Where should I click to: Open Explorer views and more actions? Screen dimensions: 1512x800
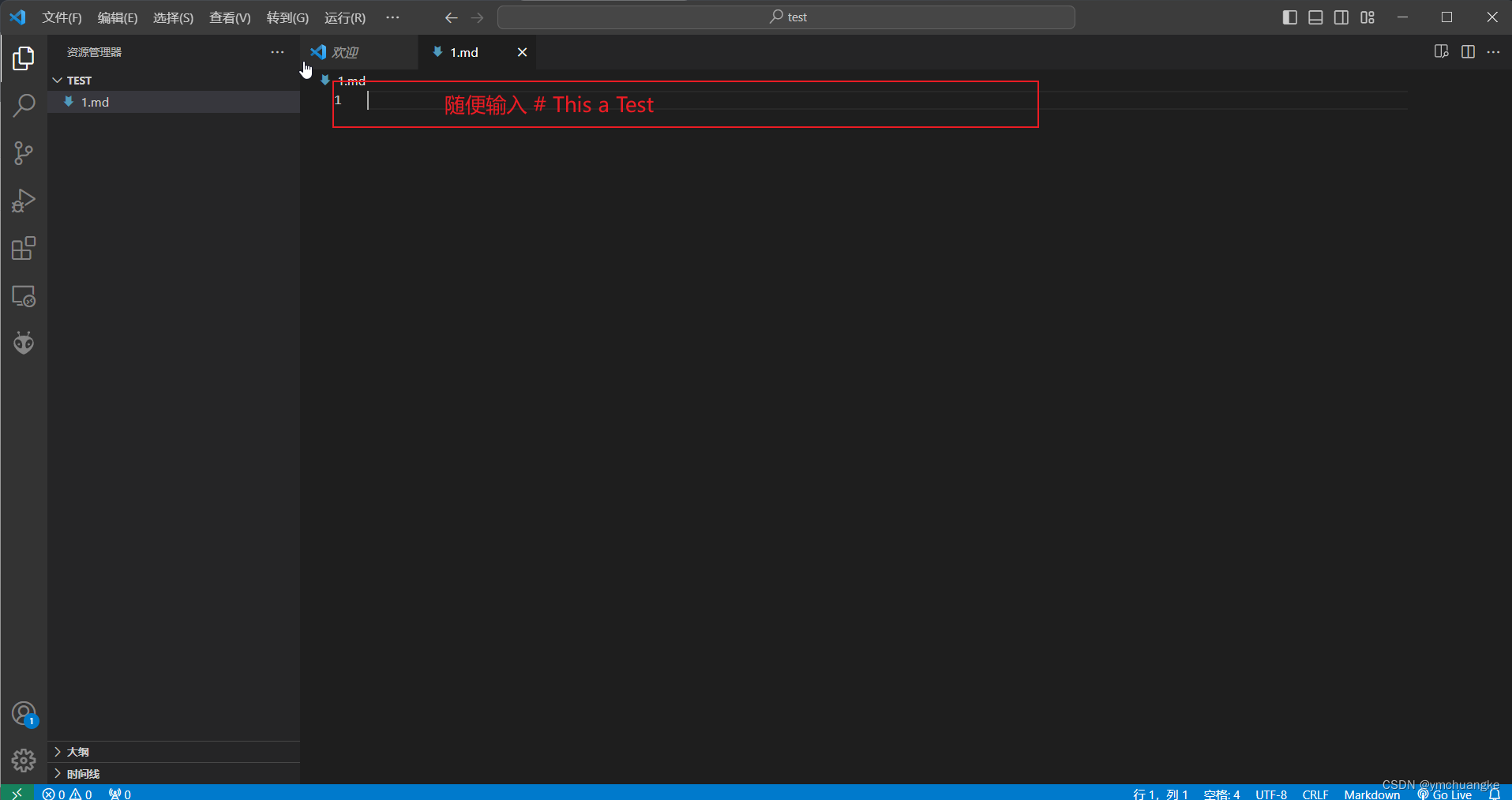[x=277, y=52]
